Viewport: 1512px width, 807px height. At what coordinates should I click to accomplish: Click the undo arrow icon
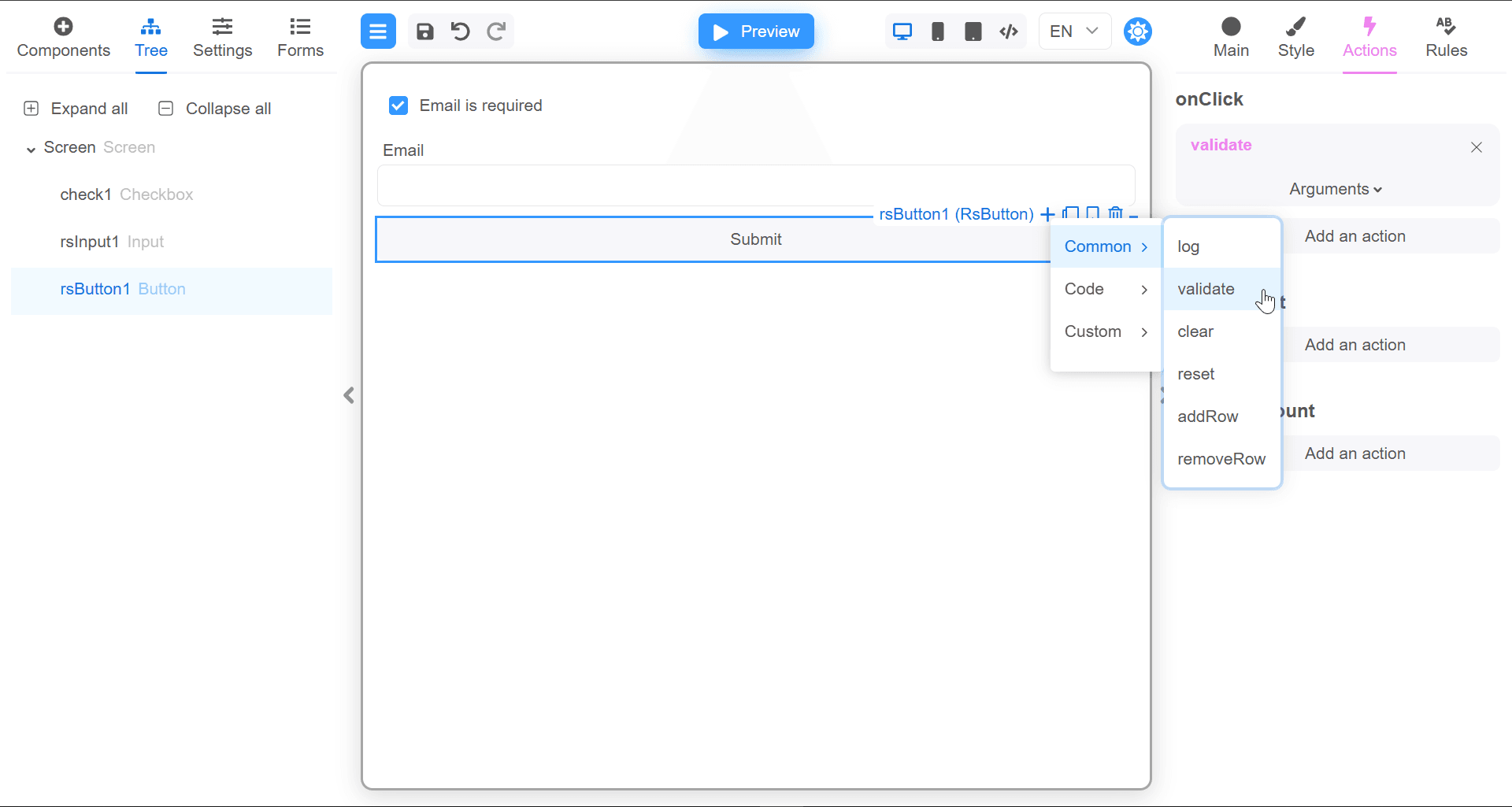(x=461, y=31)
